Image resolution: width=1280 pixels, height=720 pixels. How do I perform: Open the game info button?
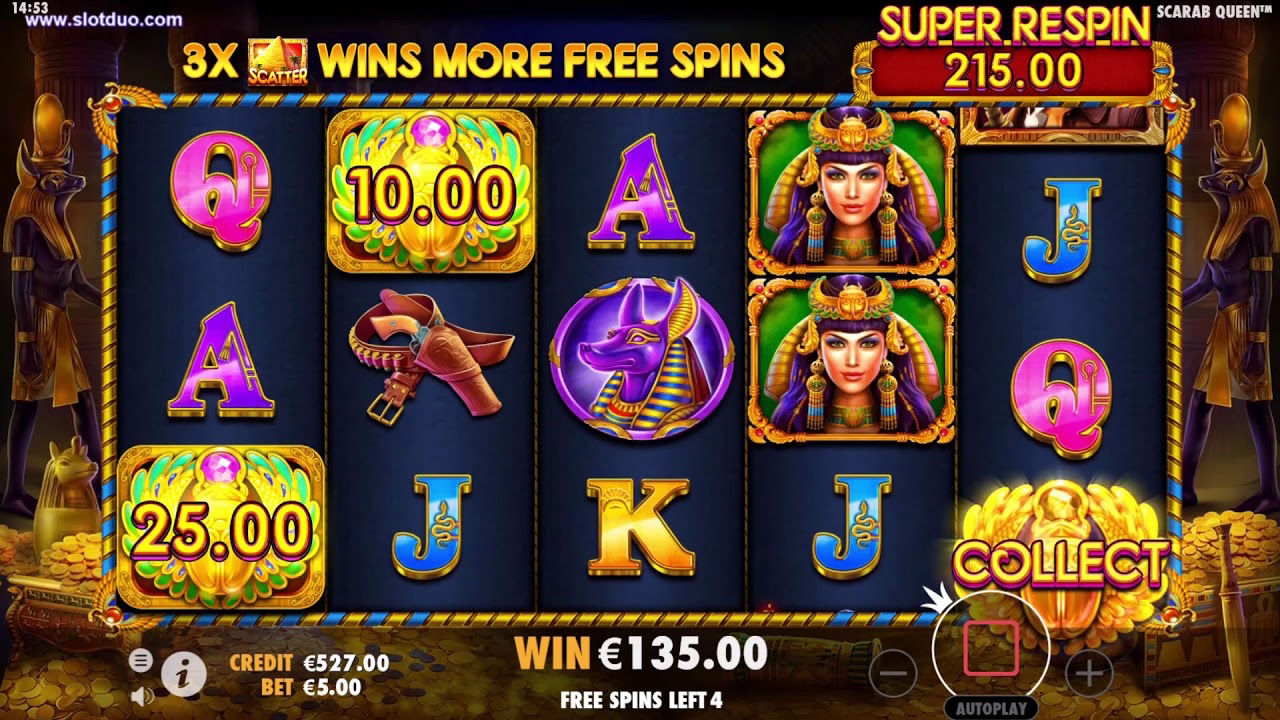click(x=183, y=675)
